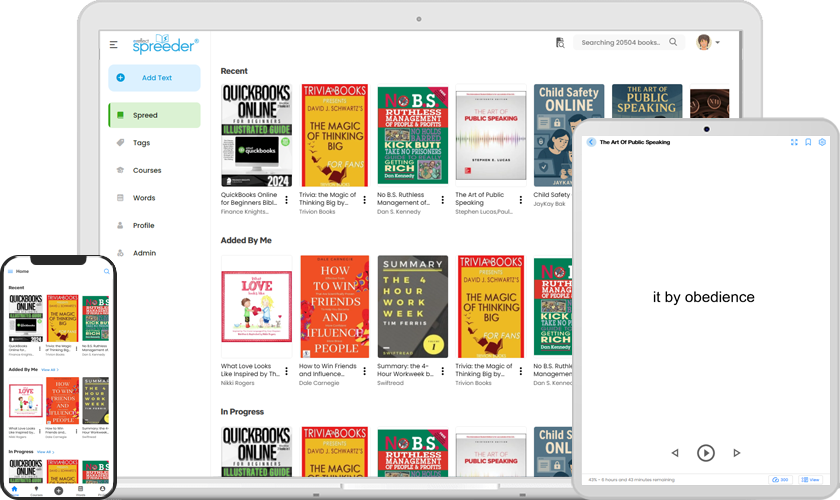Viewport: 840px width, 500px height.
Task: Click play button in tablet reader
Action: tap(706, 453)
